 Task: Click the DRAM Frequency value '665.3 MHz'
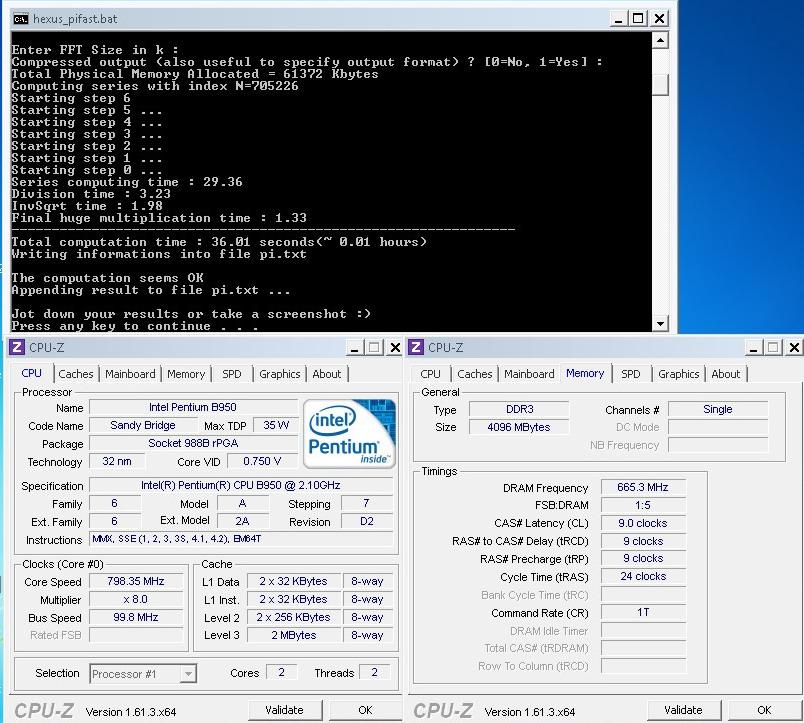coord(643,487)
